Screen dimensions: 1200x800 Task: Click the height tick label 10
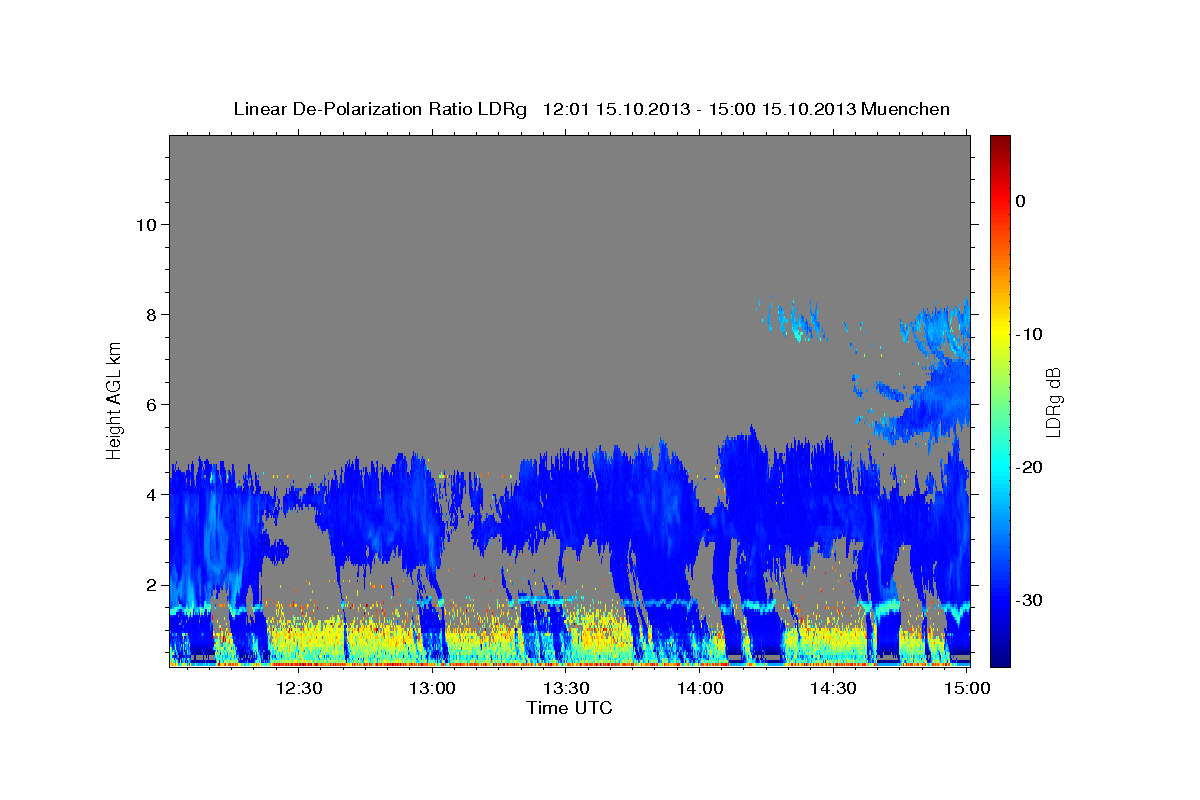(x=147, y=225)
